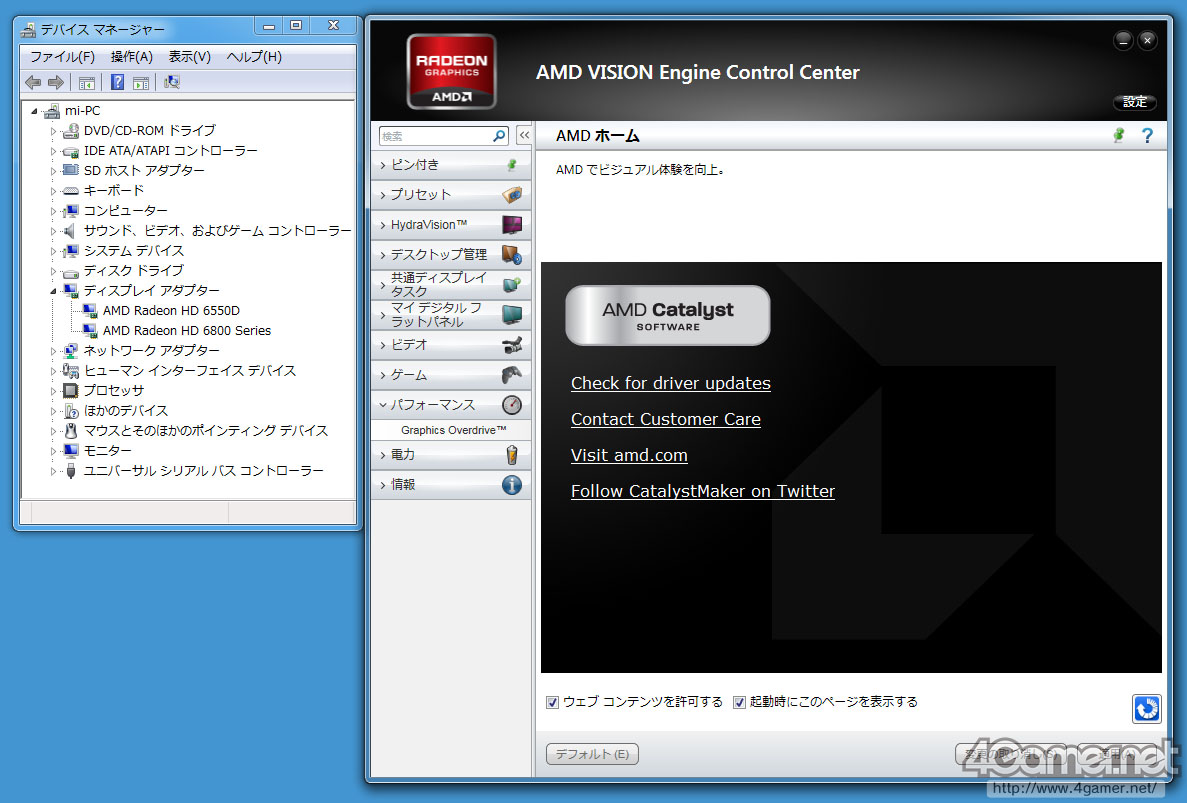1187x803 pixels.
Task: Select ユニバーサル シリアル バス コントローラー row
Action: pyautogui.click(x=203, y=471)
